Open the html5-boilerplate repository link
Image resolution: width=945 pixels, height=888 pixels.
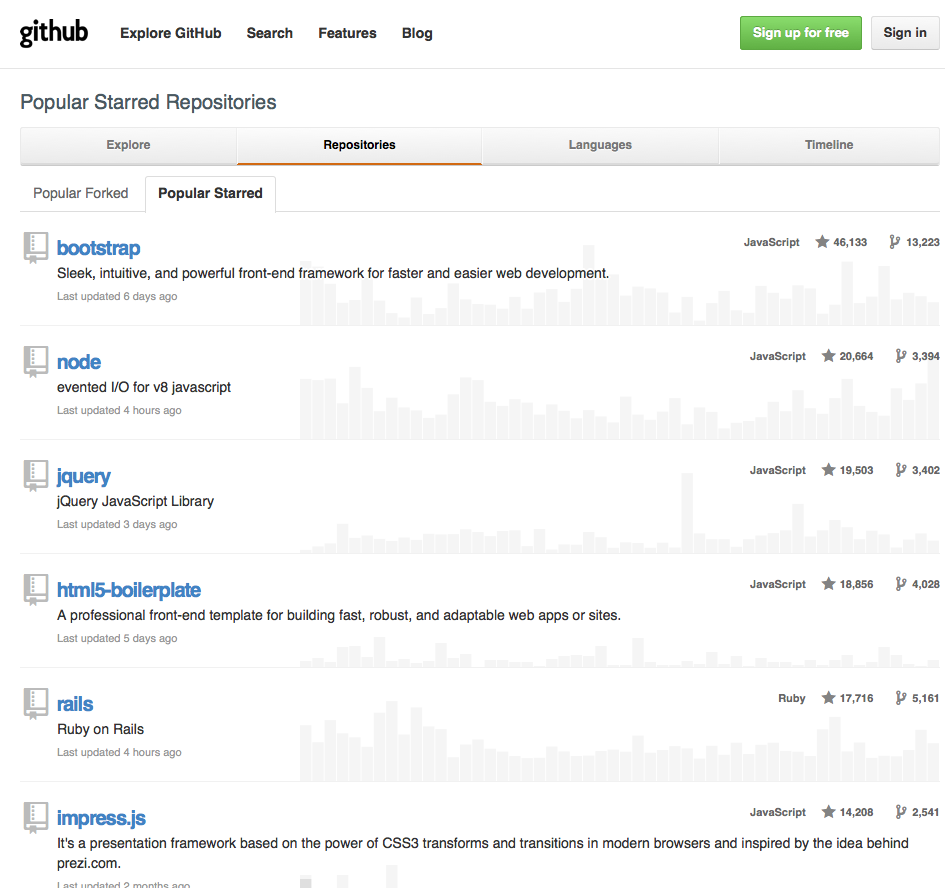[x=129, y=590]
